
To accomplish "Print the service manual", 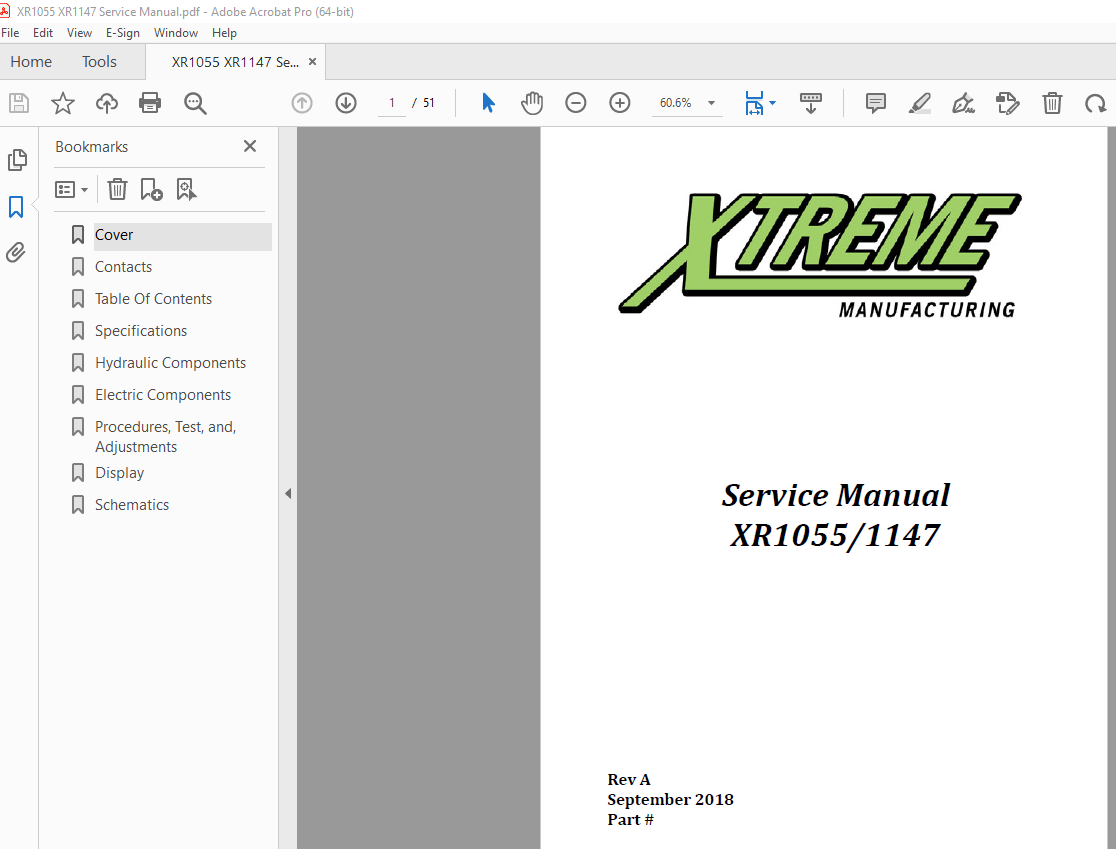I will (x=148, y=102).
